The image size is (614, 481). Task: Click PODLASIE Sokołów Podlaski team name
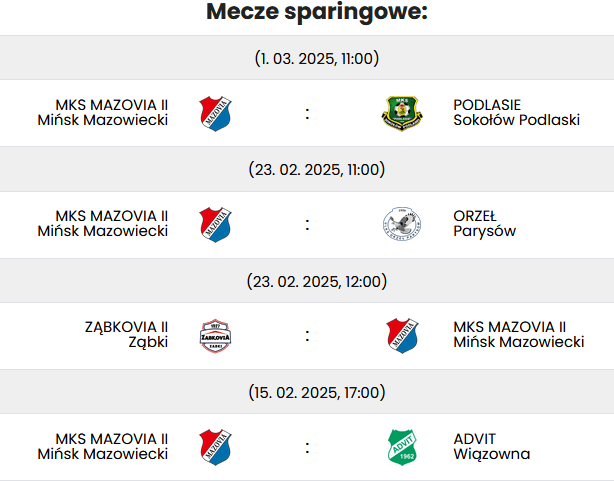click(x=516, y=112)
